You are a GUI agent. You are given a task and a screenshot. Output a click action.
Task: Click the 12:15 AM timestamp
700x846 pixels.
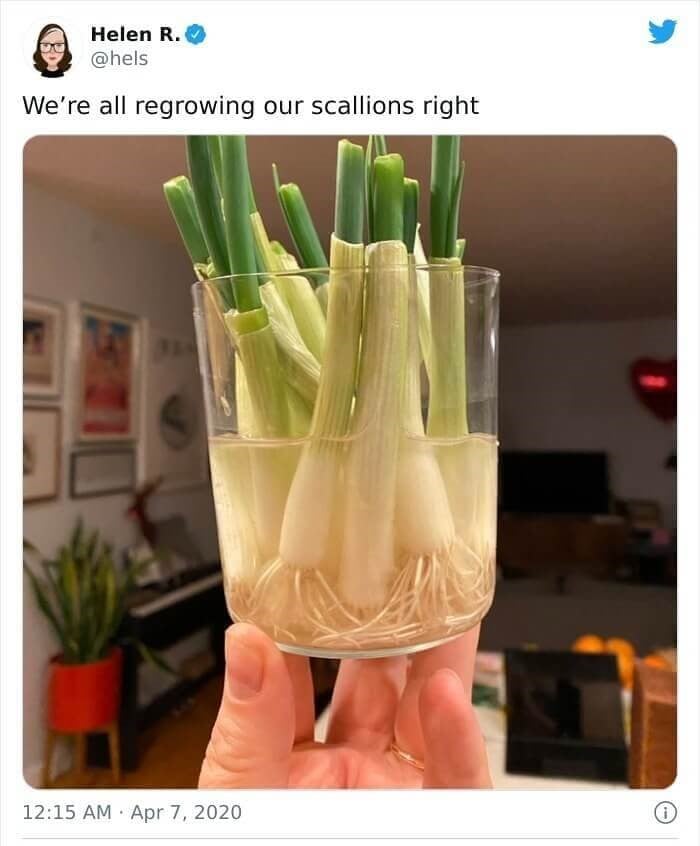point(66,812)
